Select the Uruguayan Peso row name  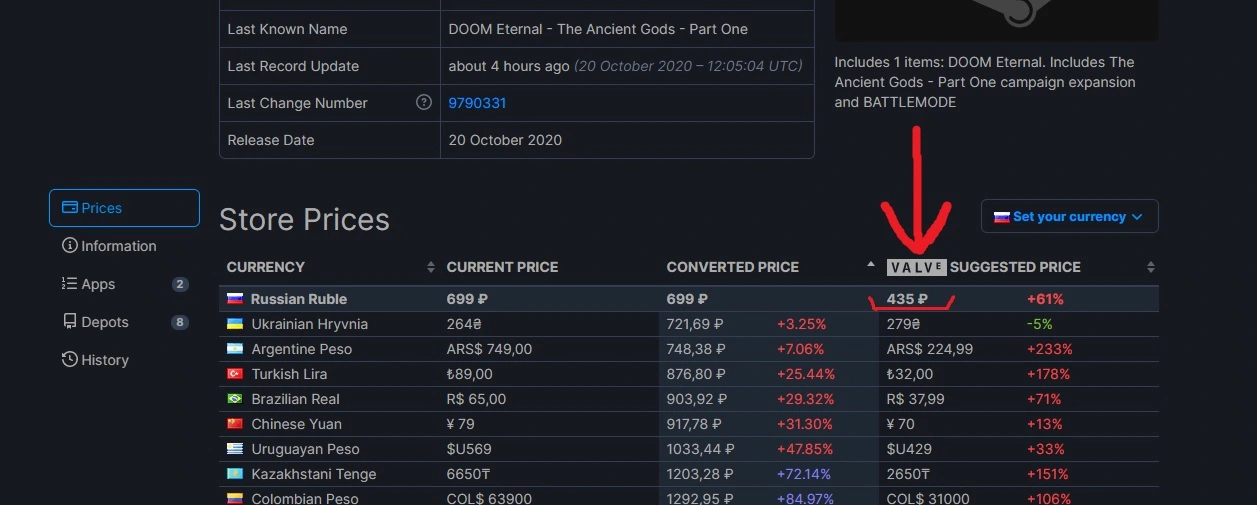coord(305,449)
